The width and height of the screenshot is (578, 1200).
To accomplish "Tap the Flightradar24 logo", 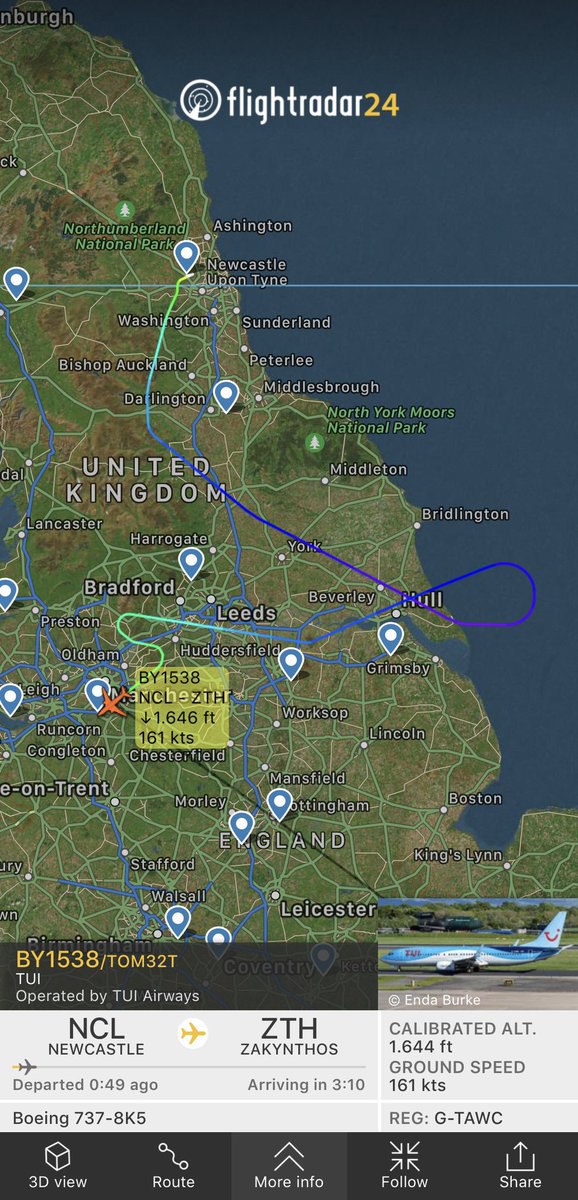I will tap(289, 100).
